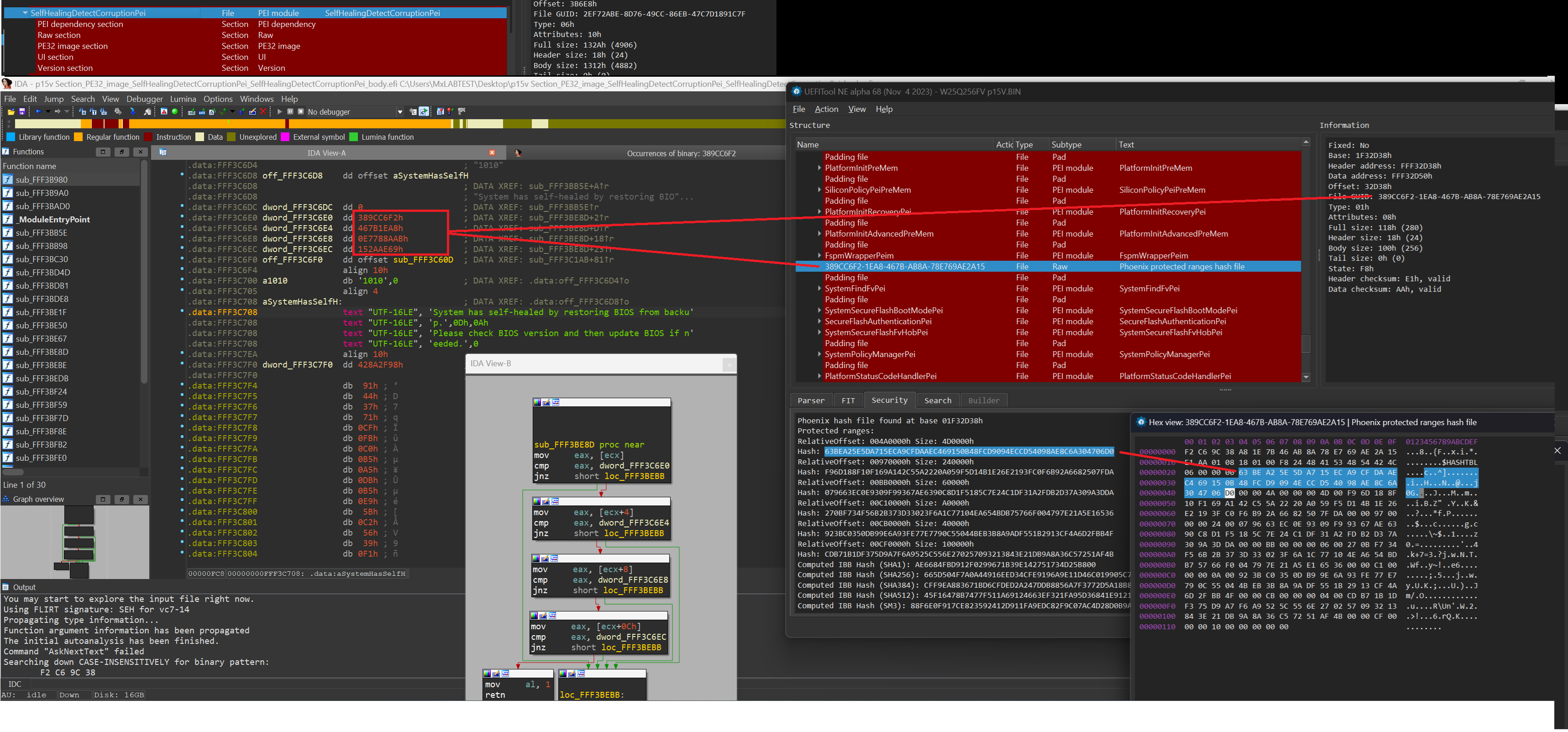Switch to the FIT tab
The image size is (1568, 732).
[x=848, y=400]
